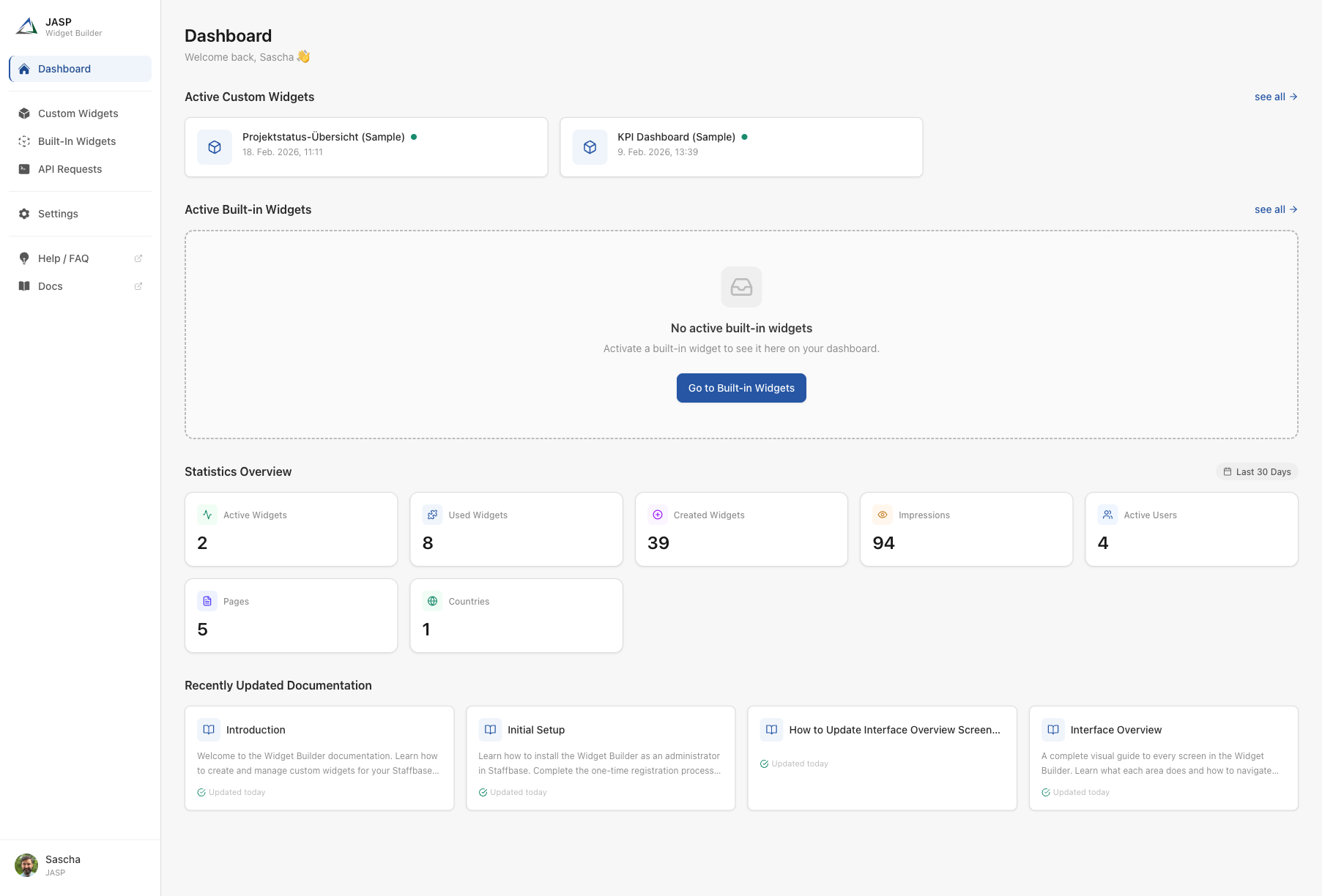Viewport: 1322px width, 896px height.
Task: Click the KPI Dashboard cube icon
Action: pyautogui.click(x=590, y=147)
